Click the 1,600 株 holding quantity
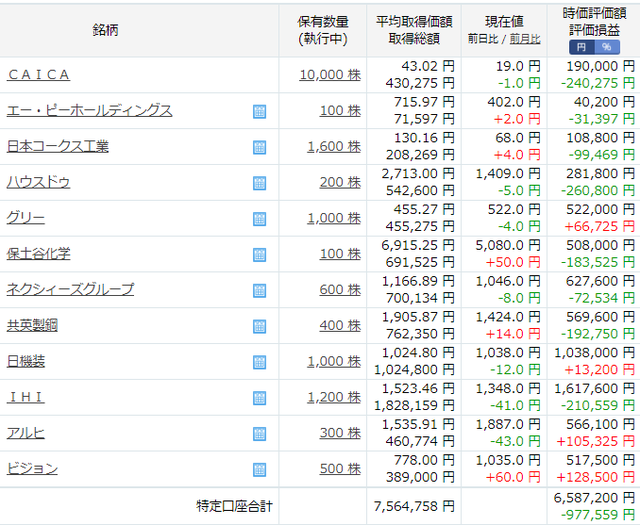Viewport: 640px width, 525px height. [x=334, y=147]
